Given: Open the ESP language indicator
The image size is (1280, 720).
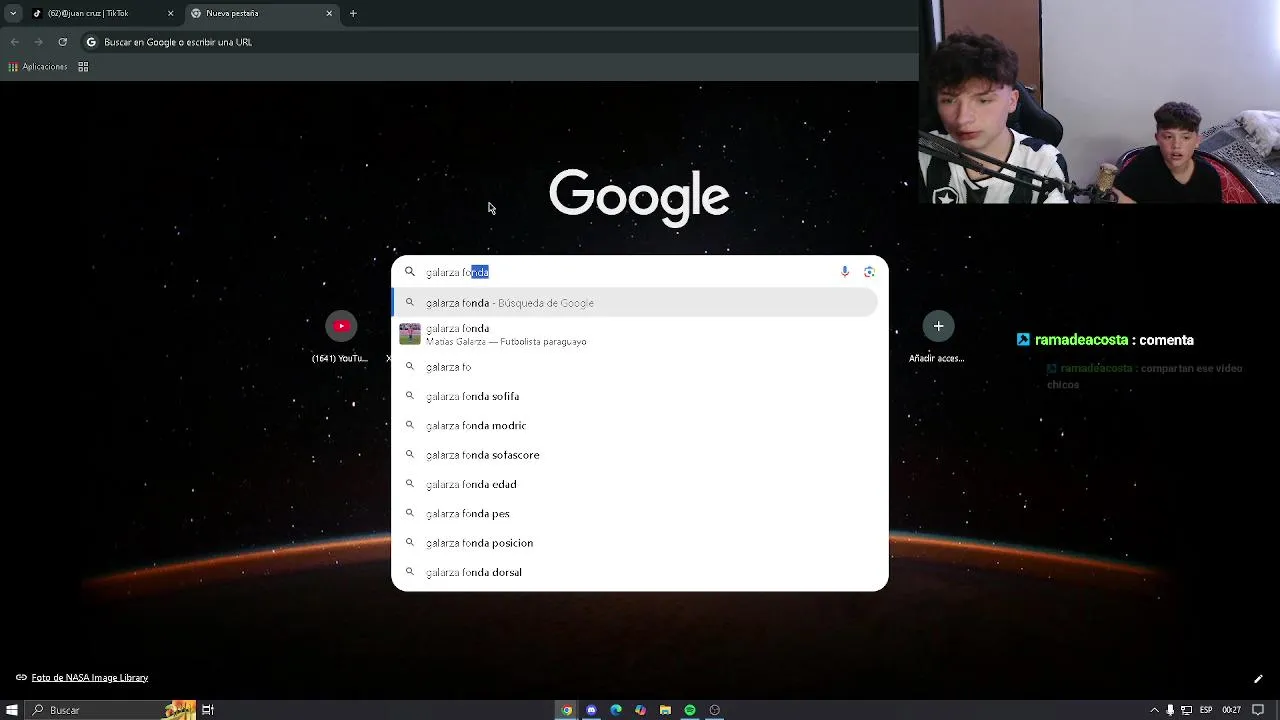Looking at the screenshot, I should coord(1206,710).
